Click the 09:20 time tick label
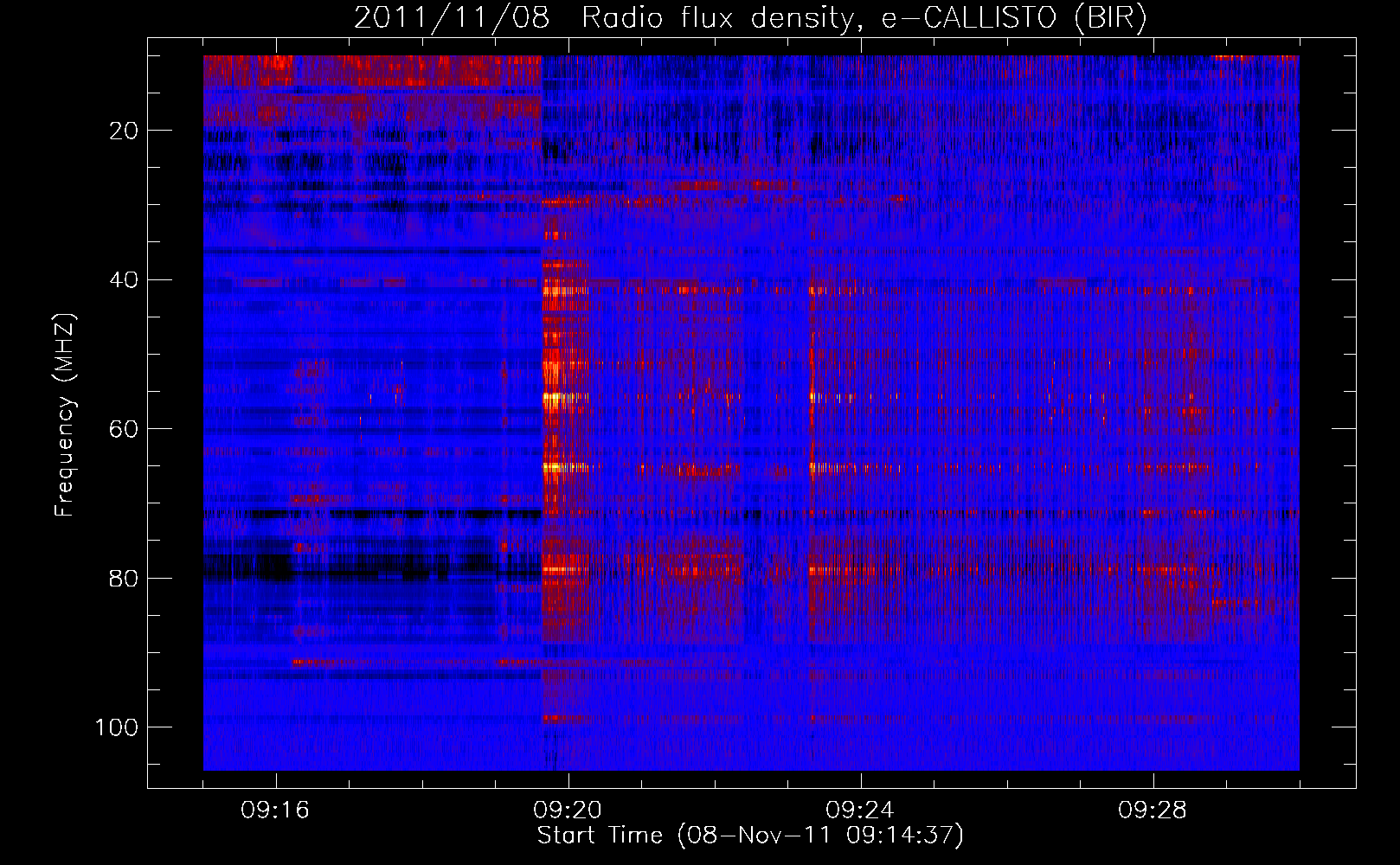1400x865 pixels. (x=568, y=811)
